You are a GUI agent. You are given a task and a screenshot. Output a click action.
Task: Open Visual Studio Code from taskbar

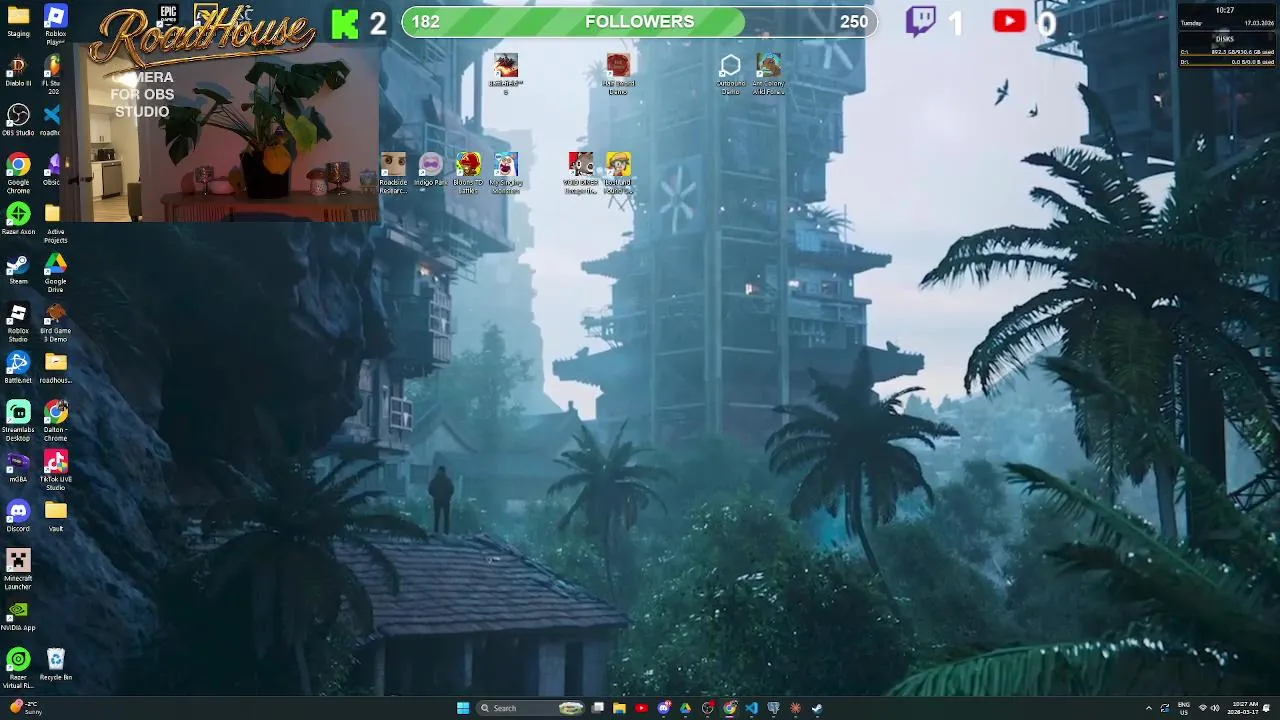tap(752, 708)
